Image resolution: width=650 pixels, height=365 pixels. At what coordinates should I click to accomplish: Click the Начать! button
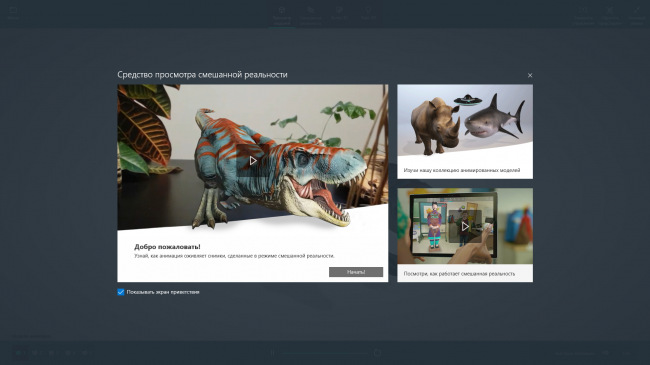[x=356, y=272]
